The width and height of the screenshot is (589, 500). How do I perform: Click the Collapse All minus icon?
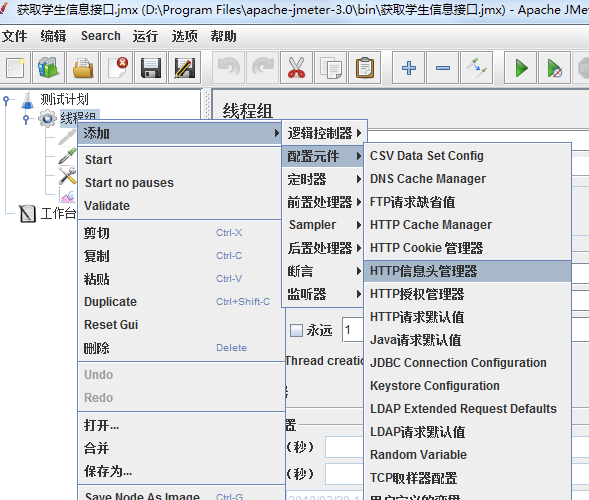(443, 68)
